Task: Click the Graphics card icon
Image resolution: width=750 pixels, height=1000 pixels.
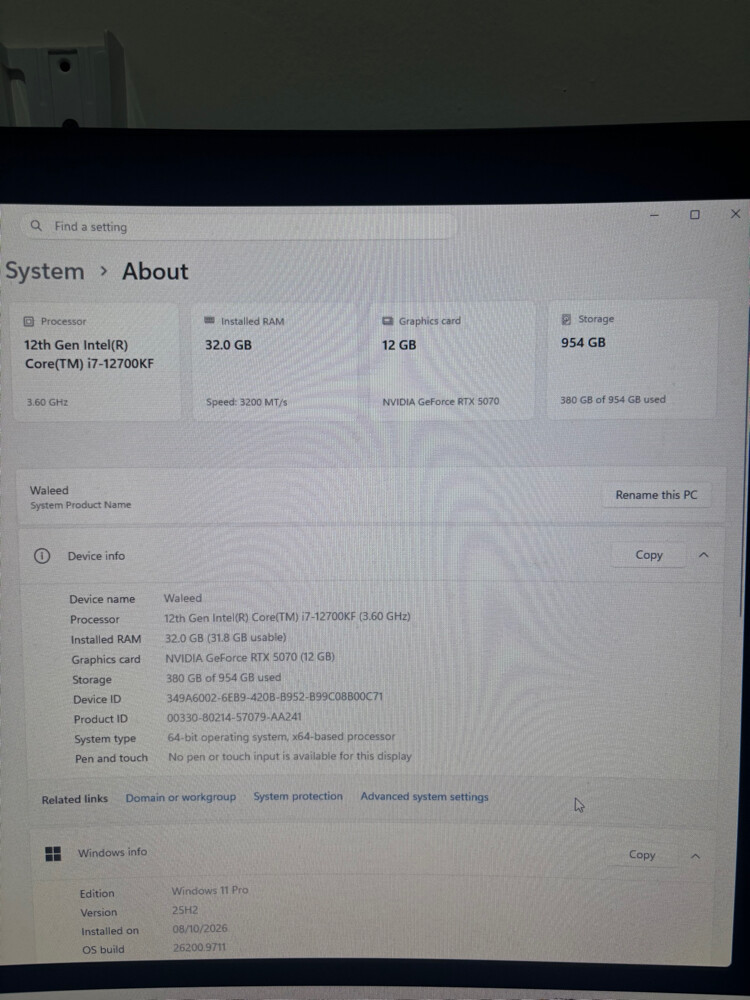Action: (x=388, y=321)
